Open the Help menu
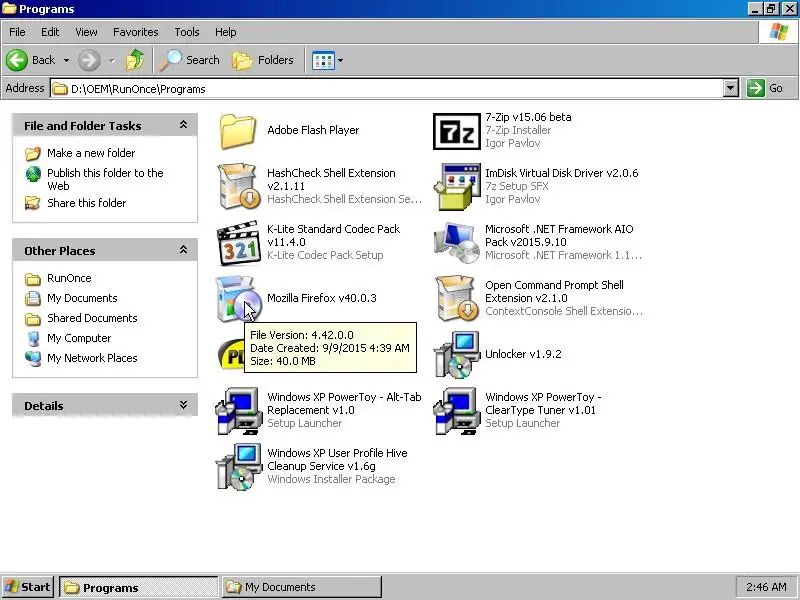 [x=226, y=32]
